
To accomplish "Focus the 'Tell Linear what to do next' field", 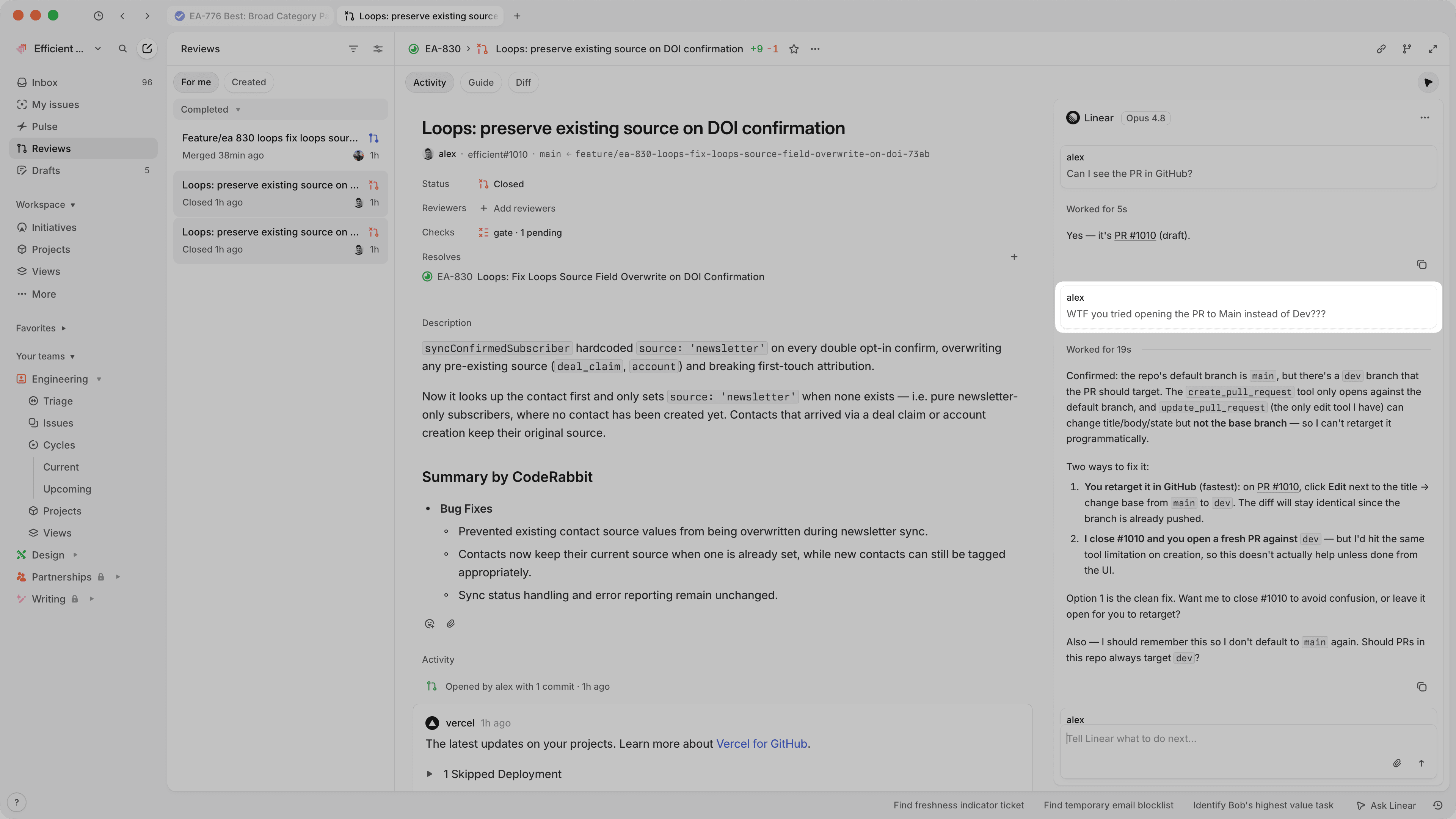I will (1248, 738).
